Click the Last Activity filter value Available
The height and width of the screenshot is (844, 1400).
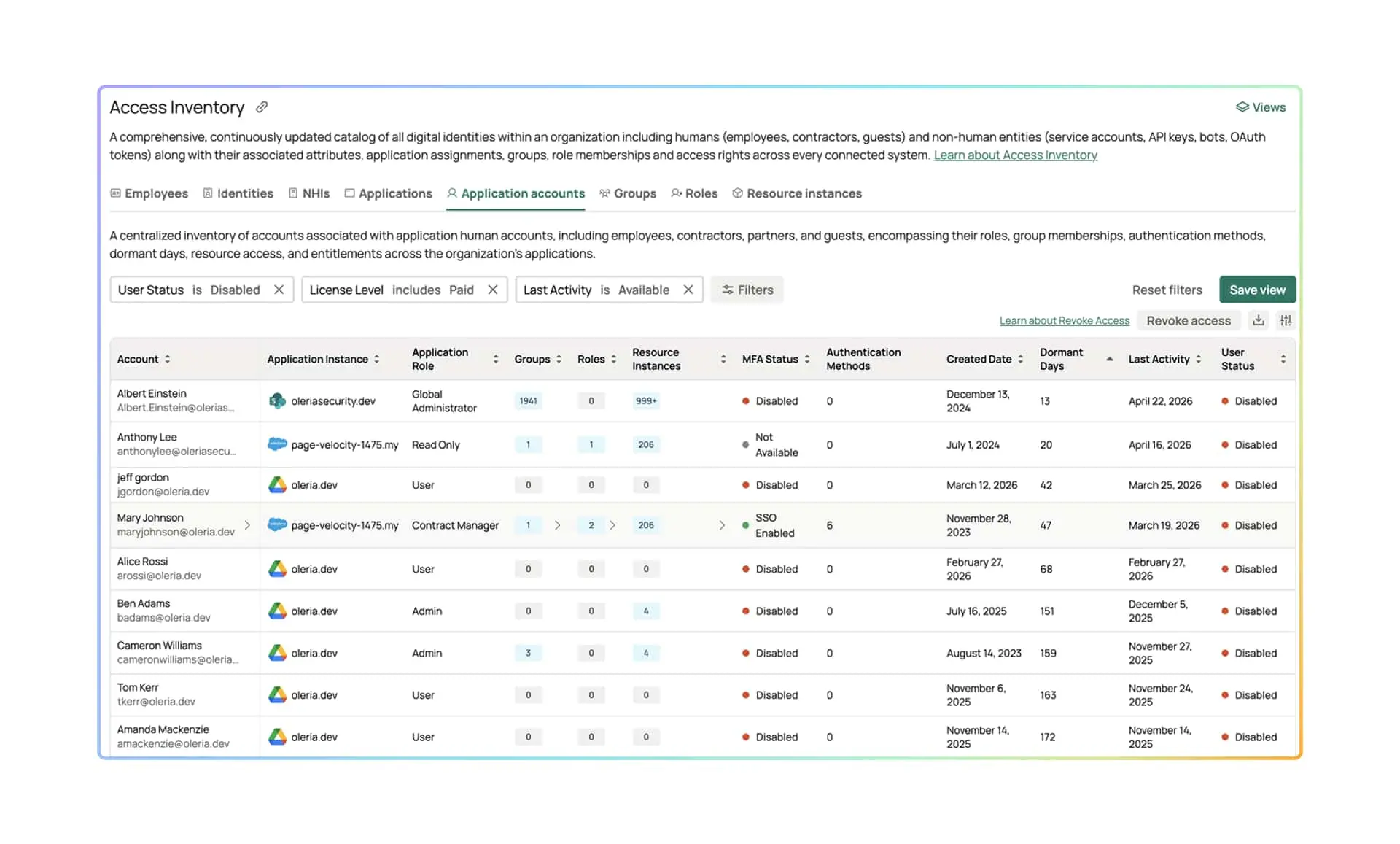pos(644,290)
